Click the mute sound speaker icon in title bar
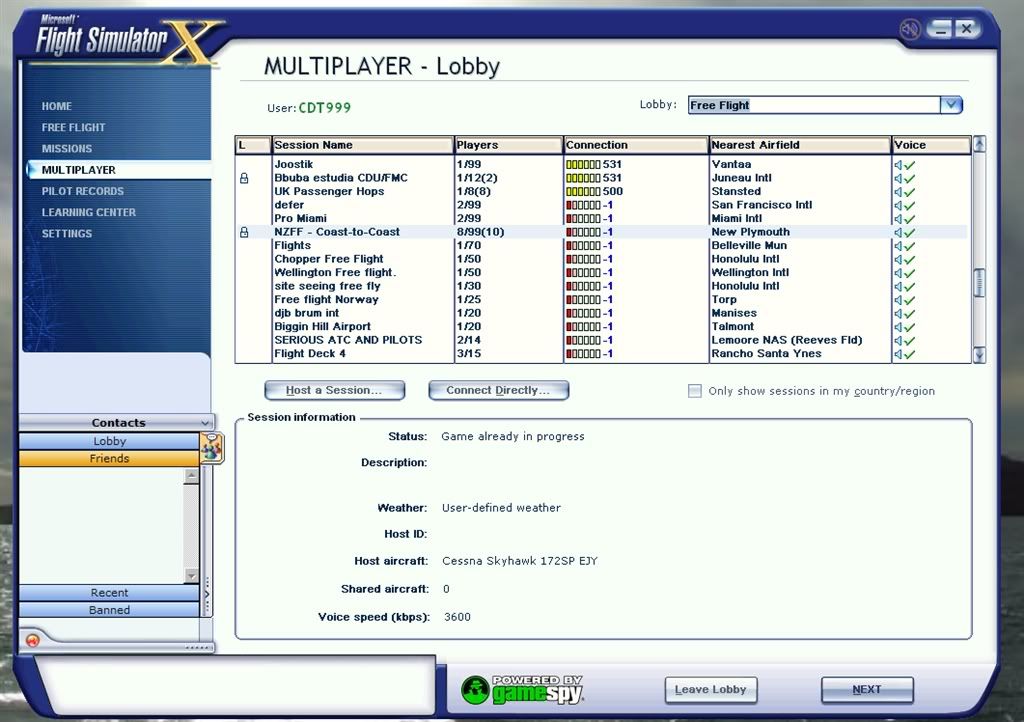Viewport: 1024px width, 722px height. tap(909, 30)
